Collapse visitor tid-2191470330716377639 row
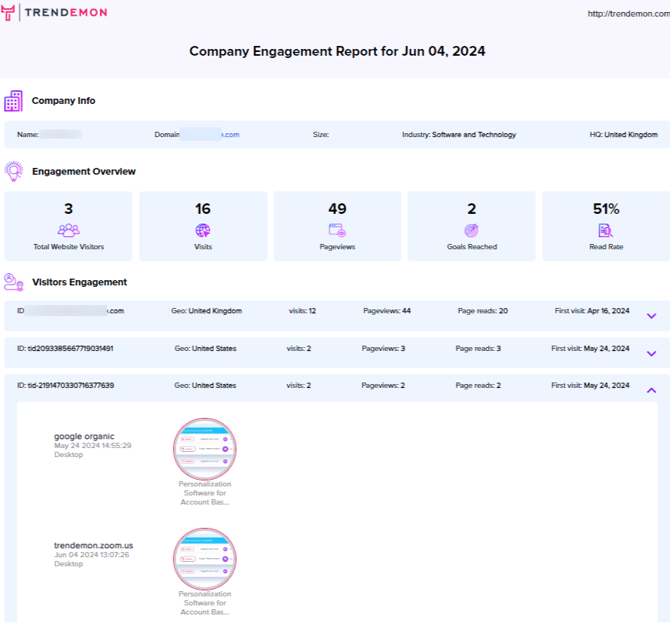670x622 pixels. [x=651, y=390]
